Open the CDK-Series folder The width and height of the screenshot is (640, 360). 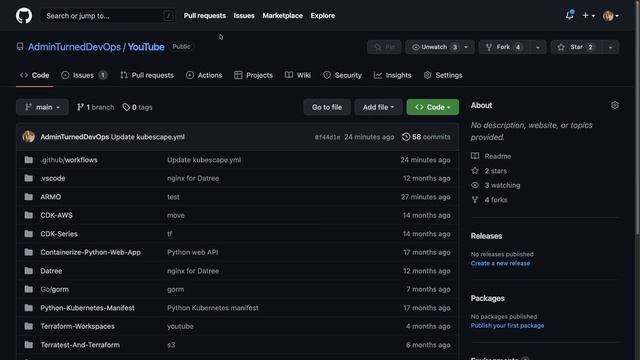pos(59,234)
